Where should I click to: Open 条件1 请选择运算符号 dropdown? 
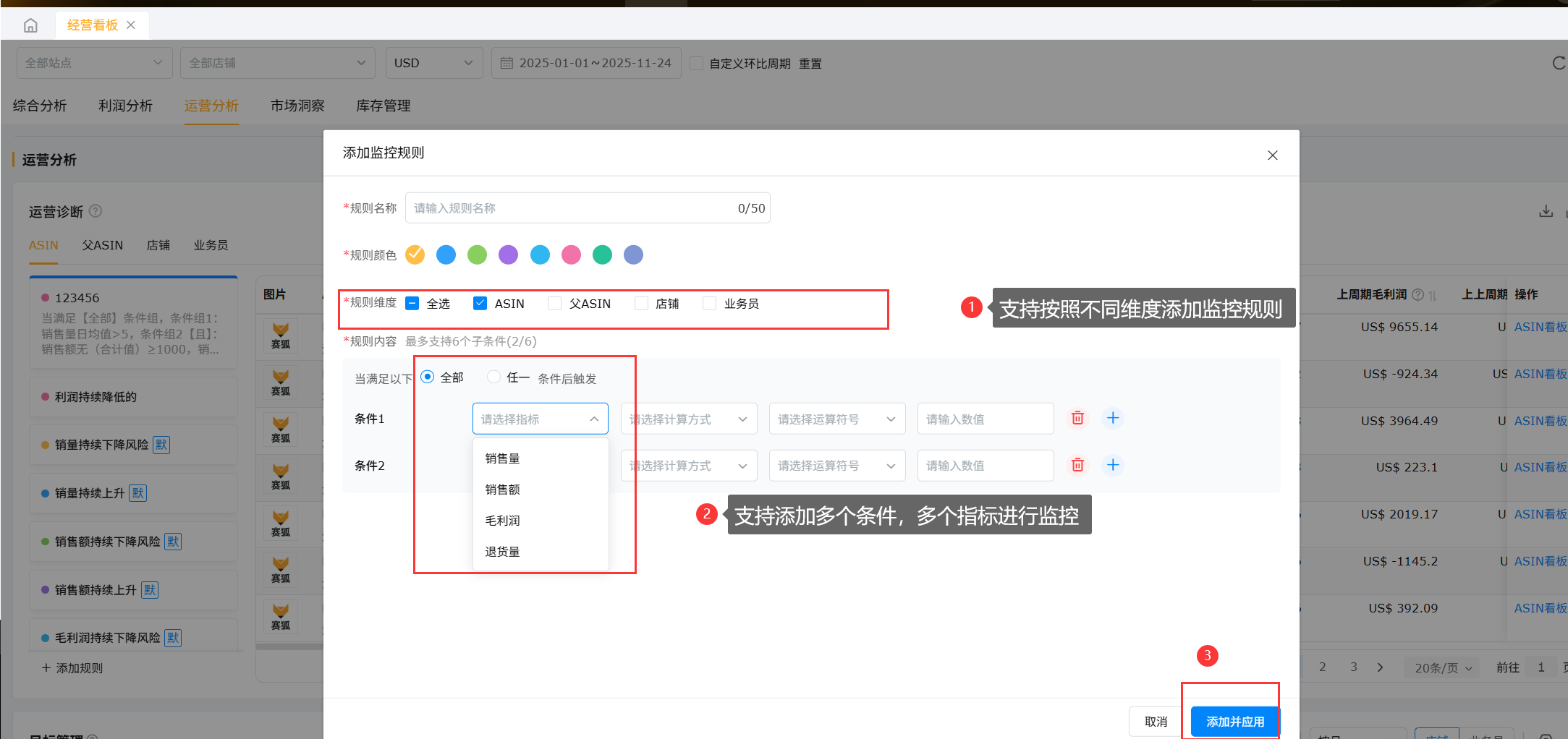(x=837, y=419)
